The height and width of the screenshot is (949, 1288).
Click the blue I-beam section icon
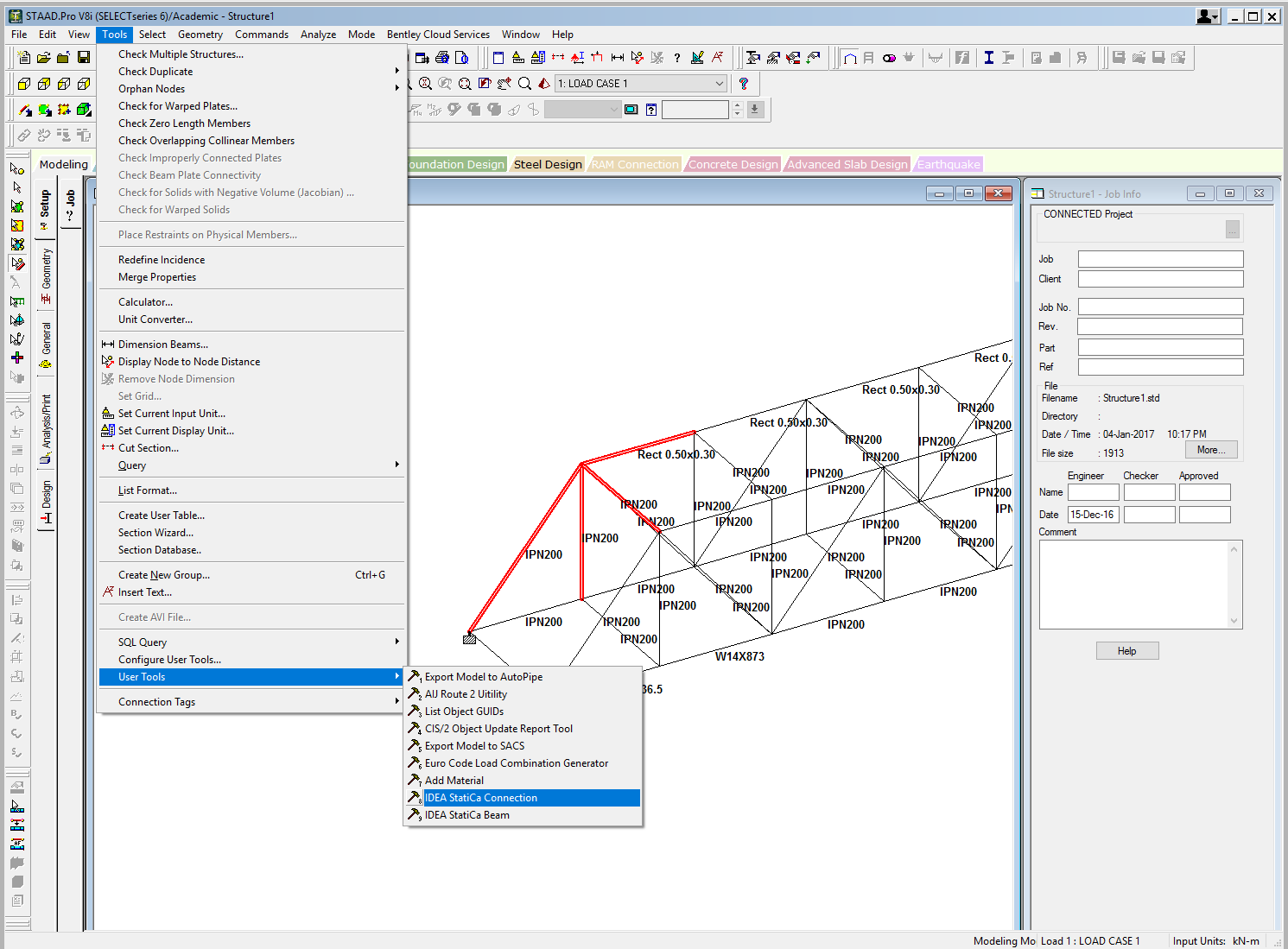click(x=988, y=58)
